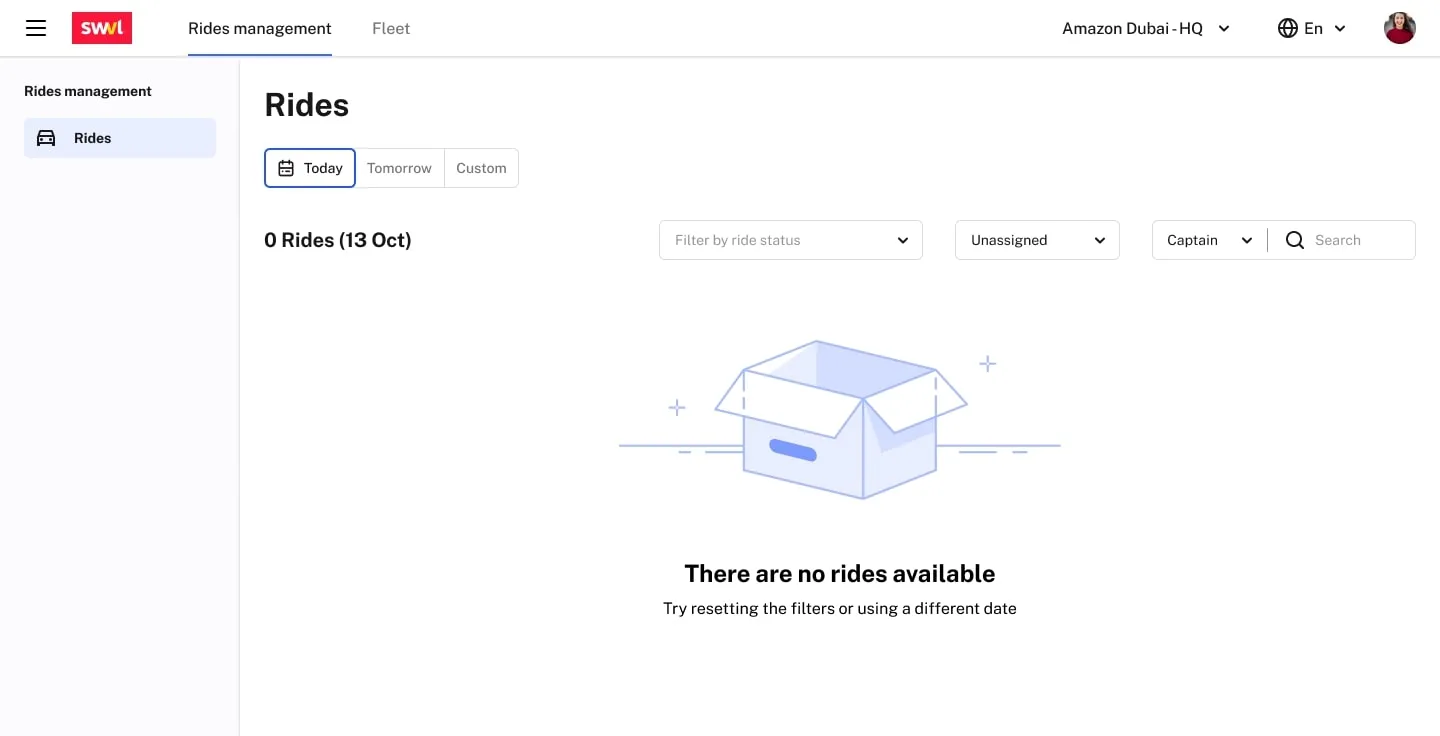Expand the Filter by ride status dropdown
This screenshot has height=736, width=1440.
(x=790, y=240)
